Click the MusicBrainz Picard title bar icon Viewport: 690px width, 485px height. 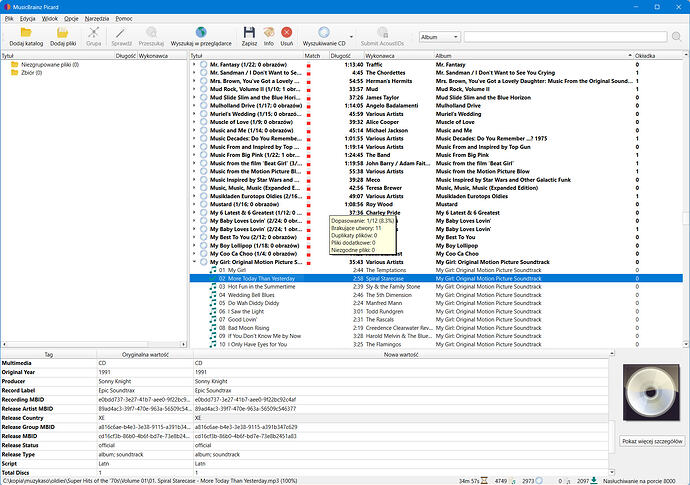tap(7, 7)
